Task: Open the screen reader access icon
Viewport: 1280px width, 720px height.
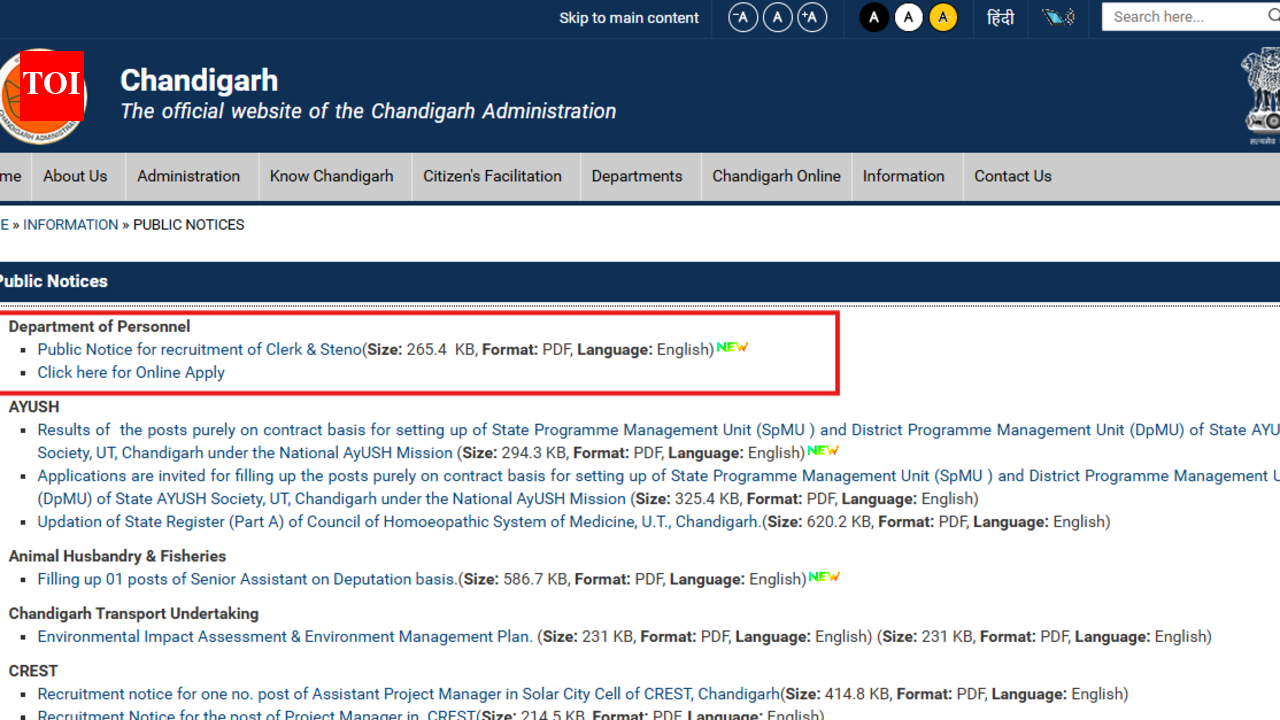Action: pos(1058,17)
